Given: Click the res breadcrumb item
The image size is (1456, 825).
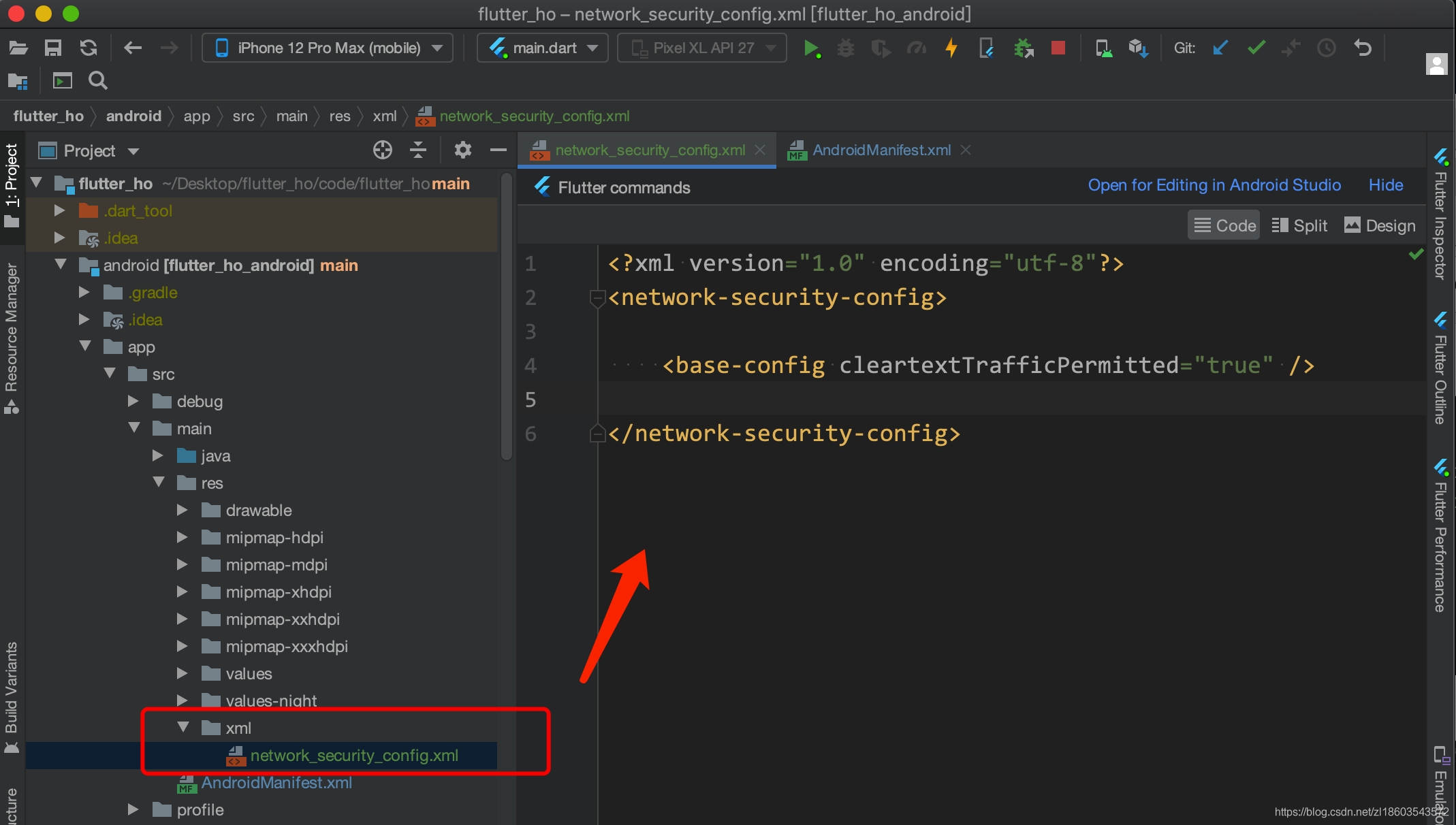Looking at the screenshot, I should pos(340,116).
